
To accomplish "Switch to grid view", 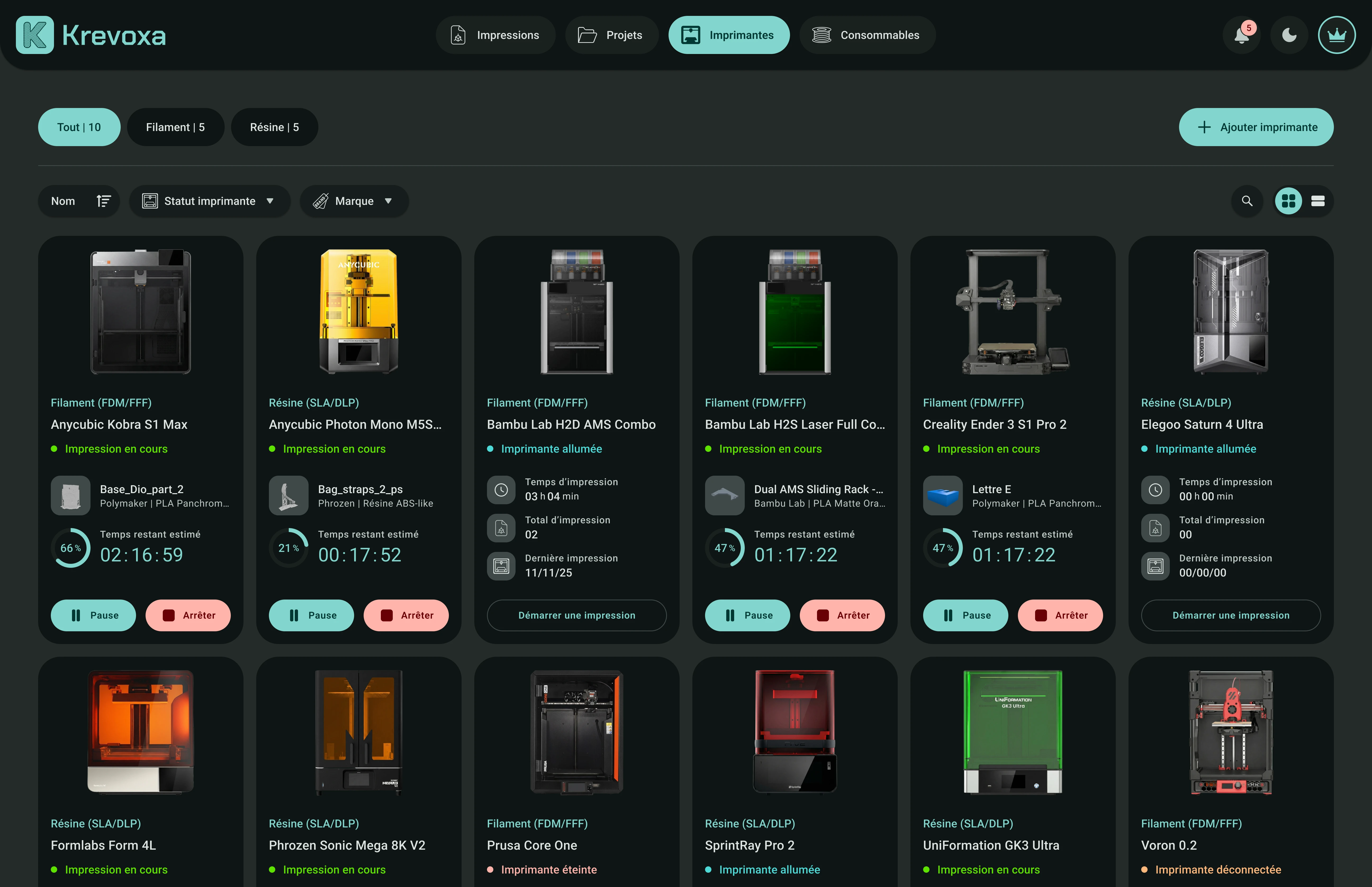I will pyautogui.click(x=1289, y=201).
